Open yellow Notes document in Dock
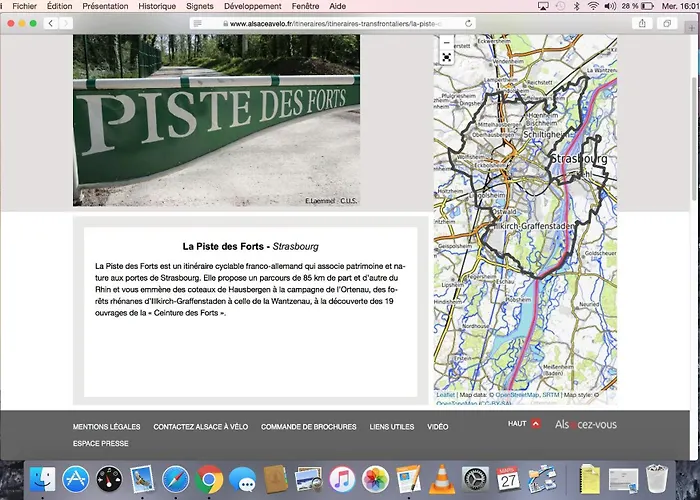 tap(590, 479)
